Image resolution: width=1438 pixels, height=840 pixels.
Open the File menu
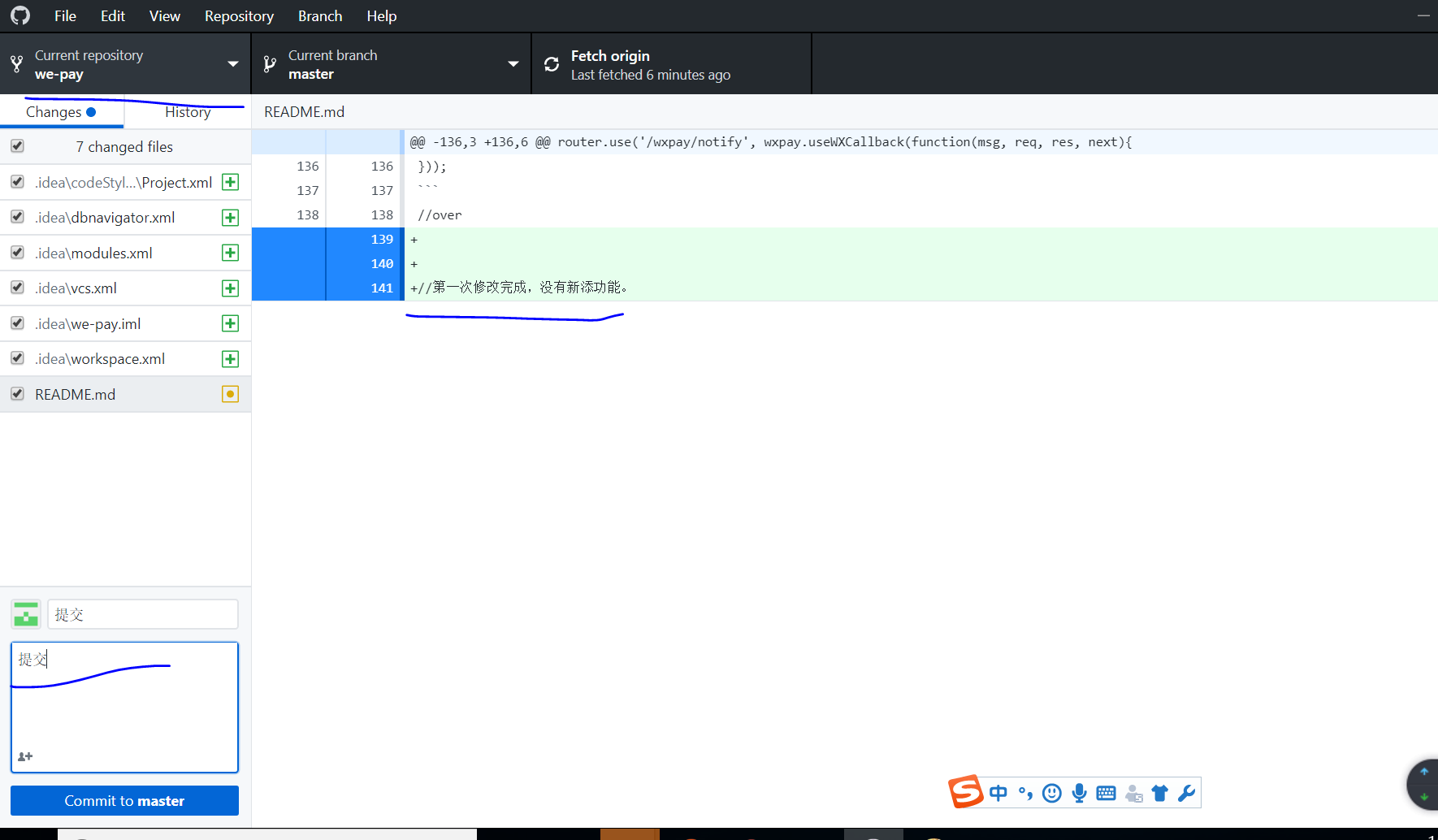[x=65, y=16]
